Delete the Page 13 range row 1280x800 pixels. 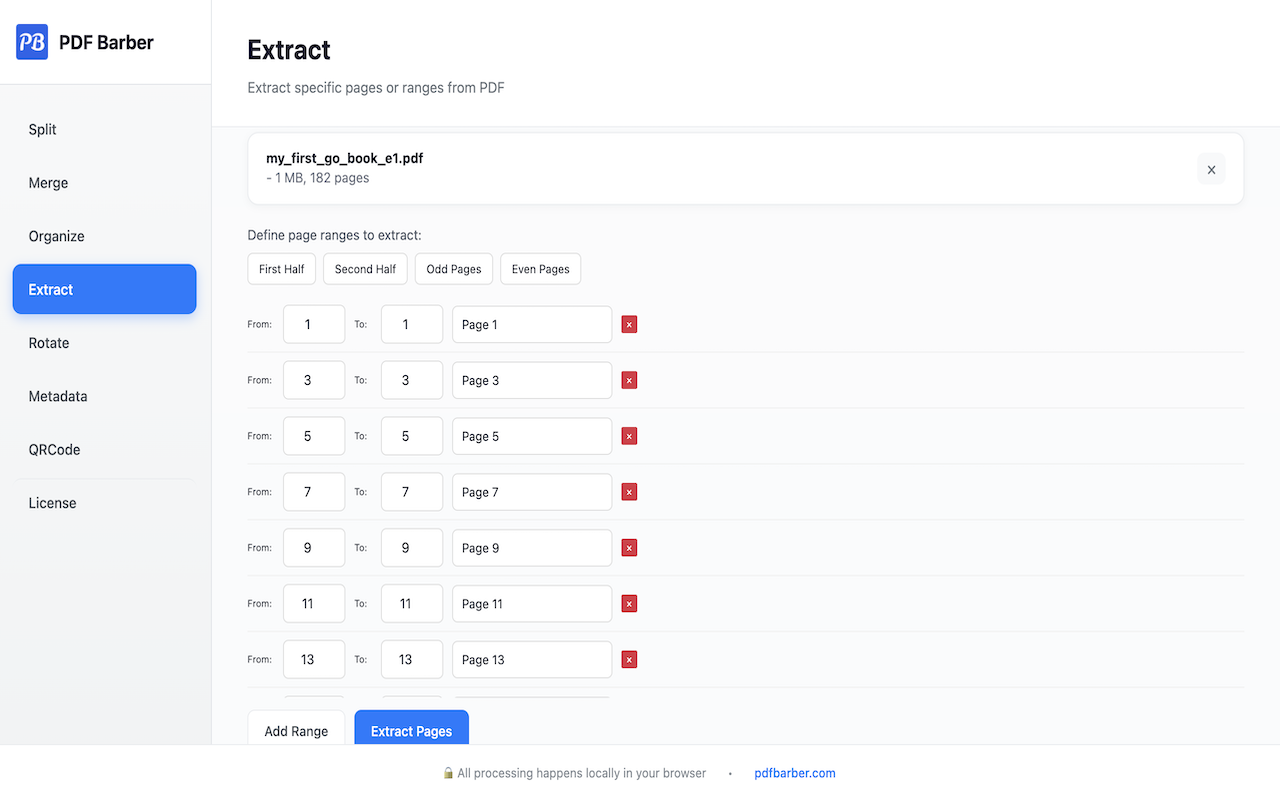[628, 660]
